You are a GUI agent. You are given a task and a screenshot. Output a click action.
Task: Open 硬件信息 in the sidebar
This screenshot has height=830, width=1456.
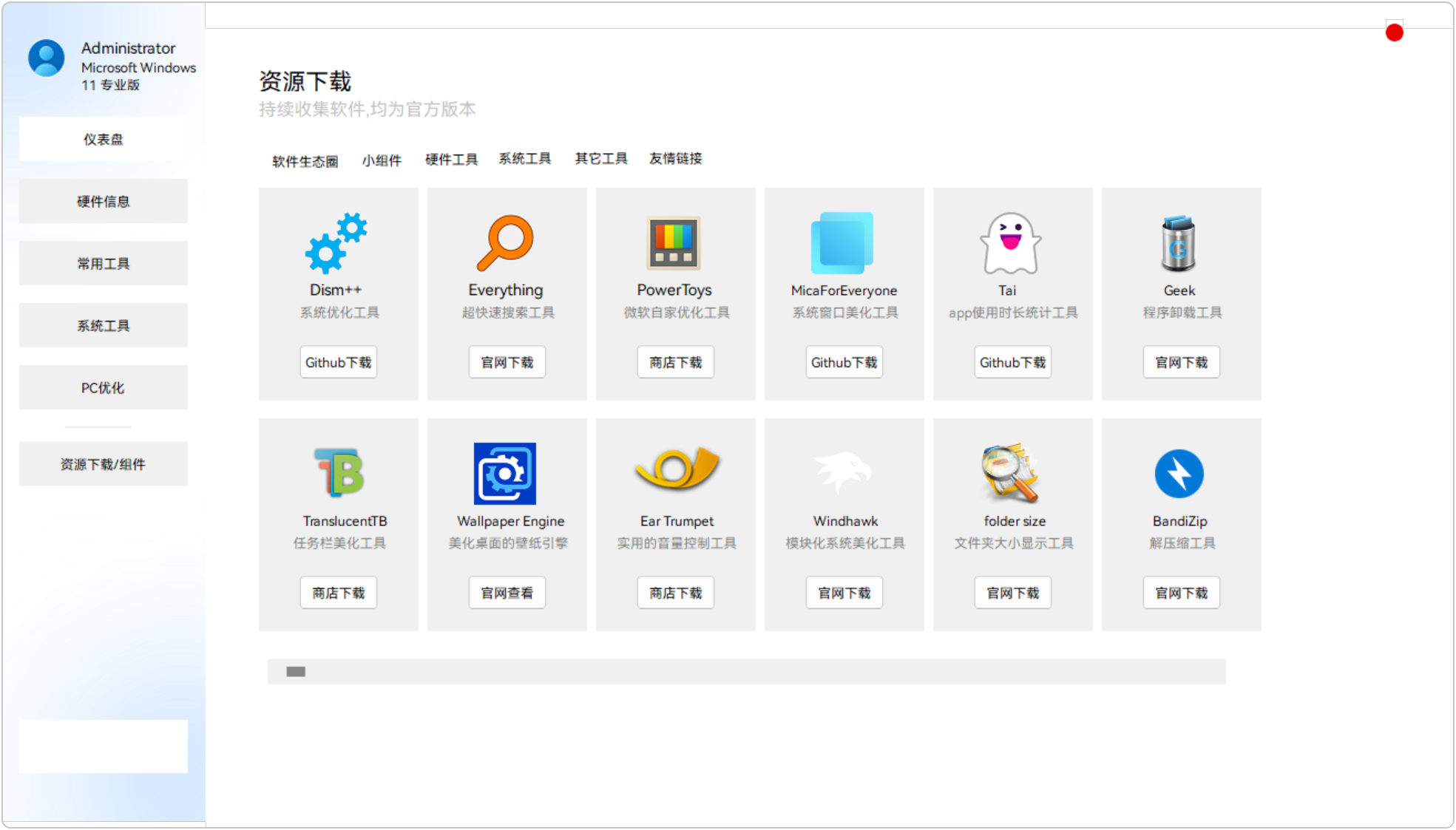tap(104, 201)
